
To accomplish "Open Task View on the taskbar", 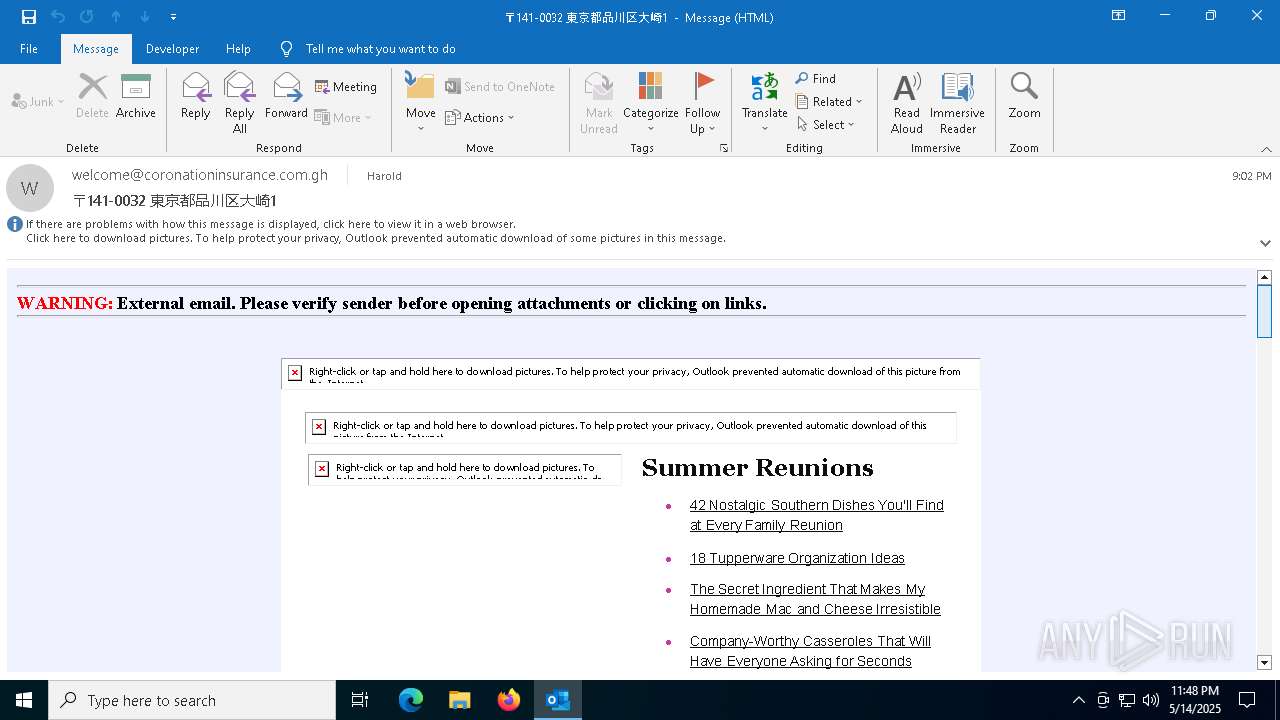I will (x=360, y=700).
